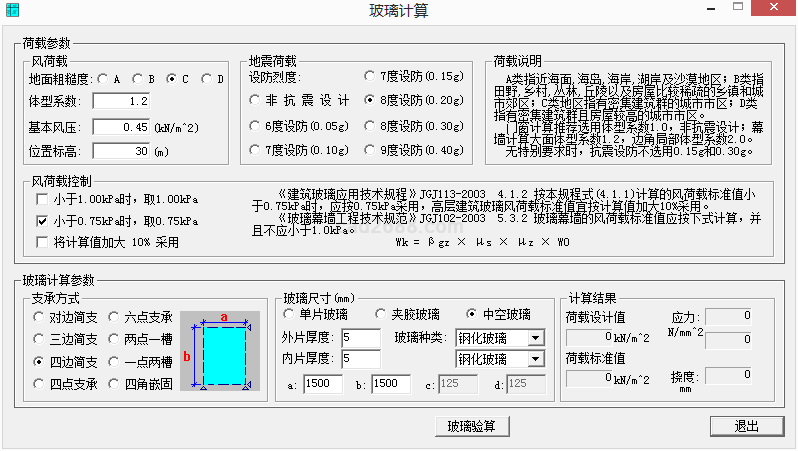
Task: Expand the inner pane glass type dropdown
Action: click(x=536, y=358)
